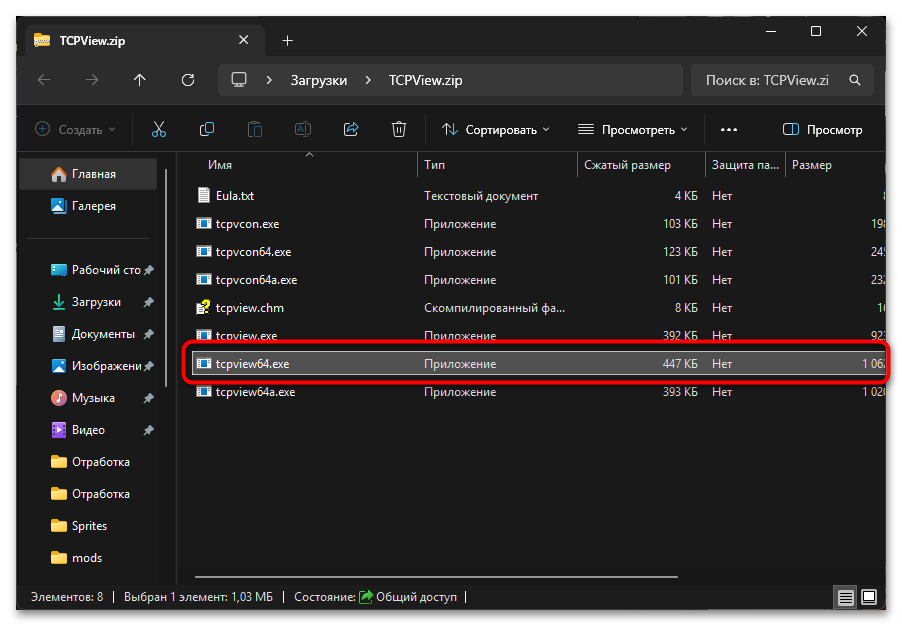Open Видео in navigation pane
This screenshot has height=626, width=902.
[x=86, y=430]
